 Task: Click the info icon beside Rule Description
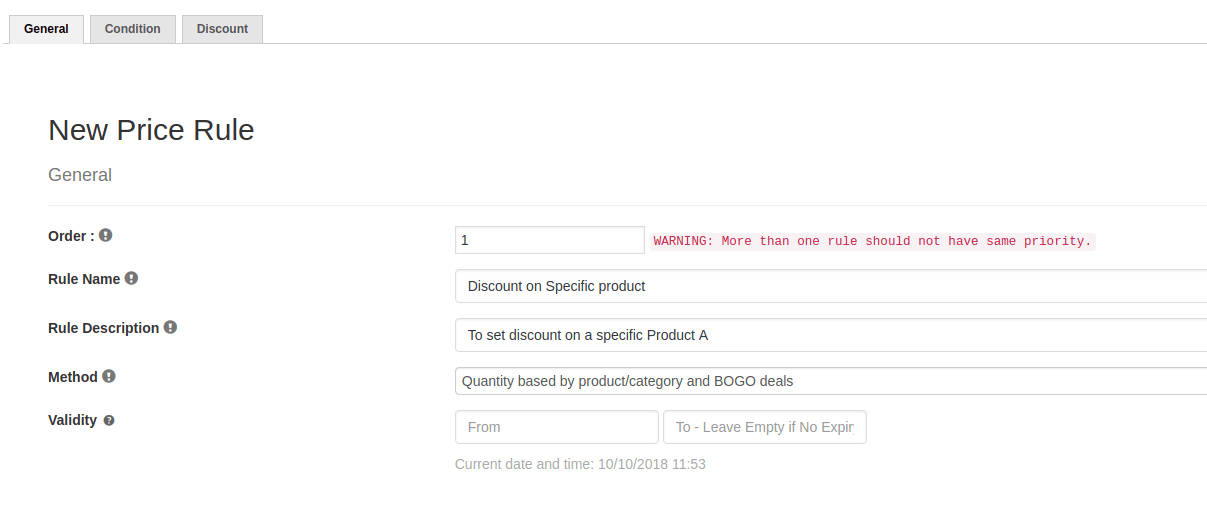170,327
